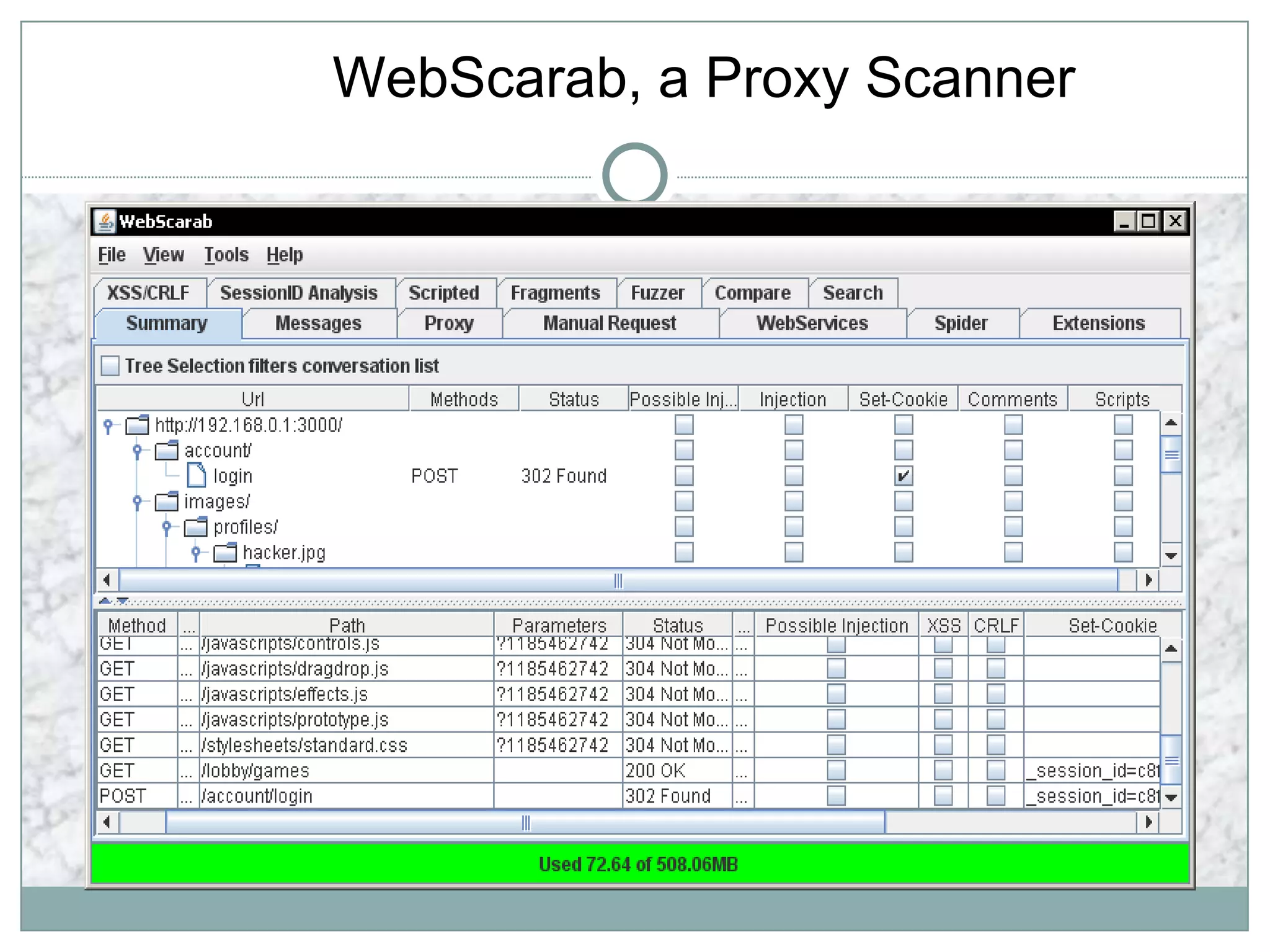Click the 302 Found status in login tree row

(564, 476)
